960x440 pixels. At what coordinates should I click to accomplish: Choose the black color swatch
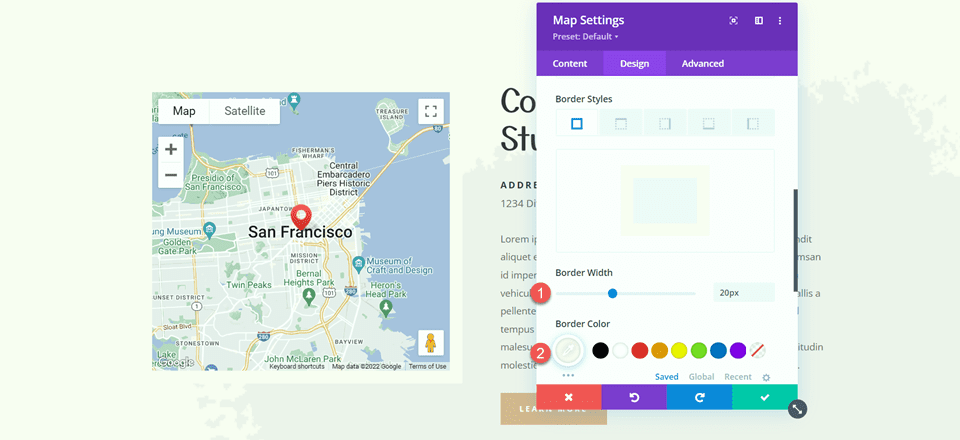(601, 351)
